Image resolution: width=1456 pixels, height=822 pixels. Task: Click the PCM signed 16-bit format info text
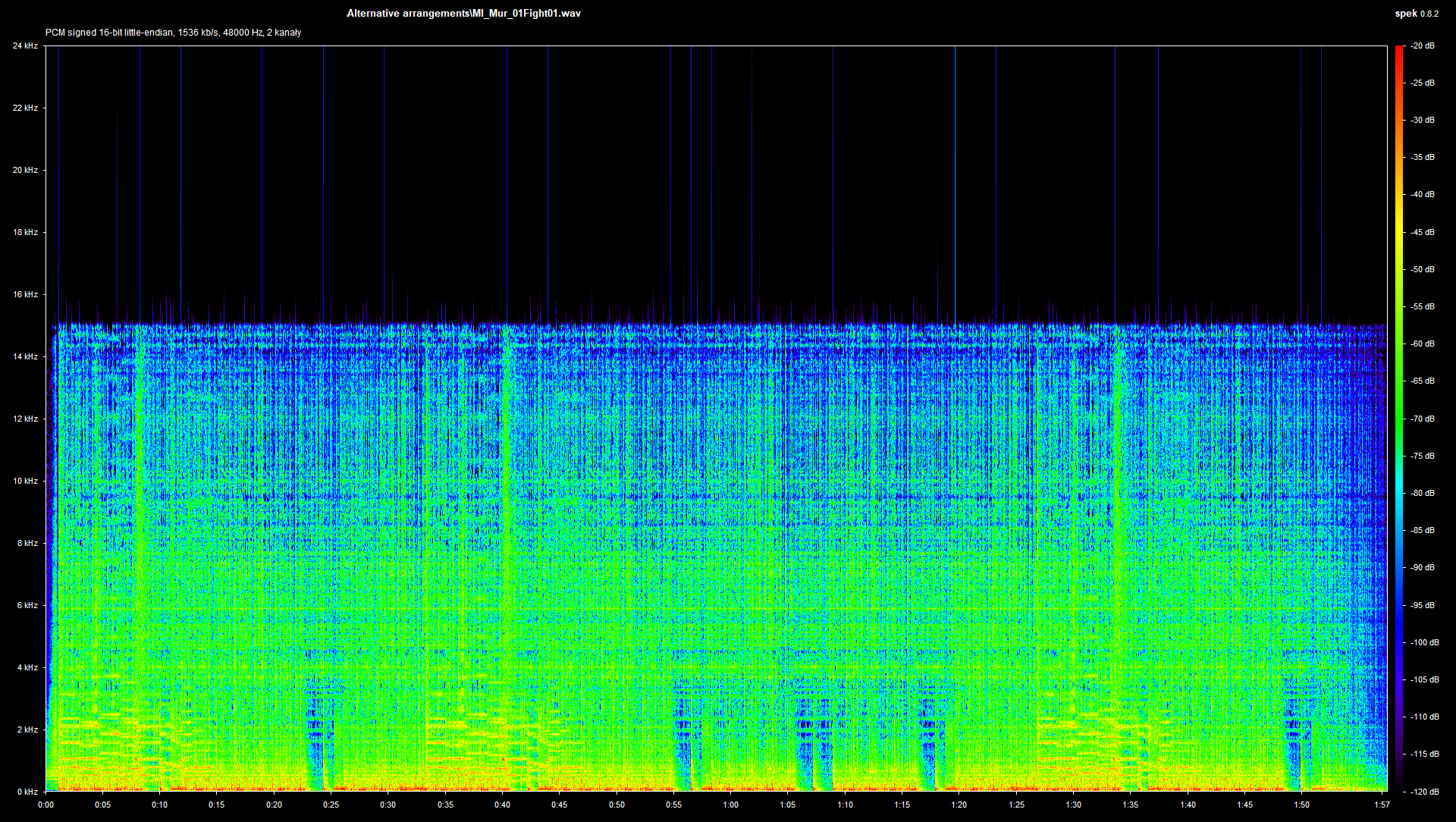tap(173, 33)
